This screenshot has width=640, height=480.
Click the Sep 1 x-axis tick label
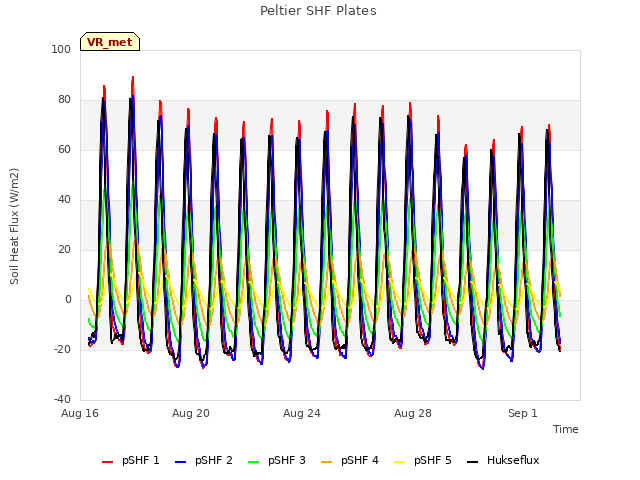(522, 413)
